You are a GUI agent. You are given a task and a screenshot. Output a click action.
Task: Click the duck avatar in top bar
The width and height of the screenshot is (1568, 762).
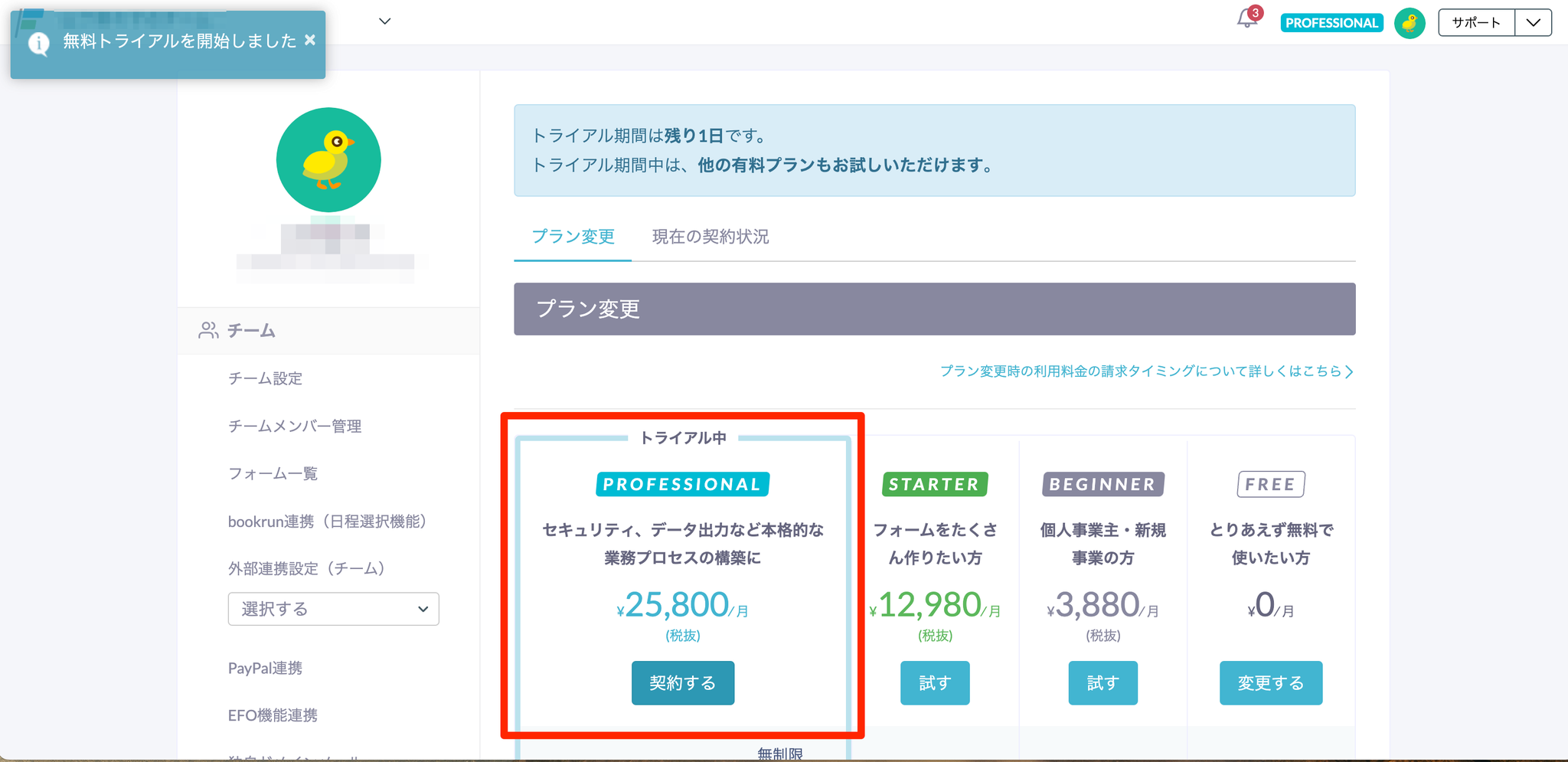1410,23
